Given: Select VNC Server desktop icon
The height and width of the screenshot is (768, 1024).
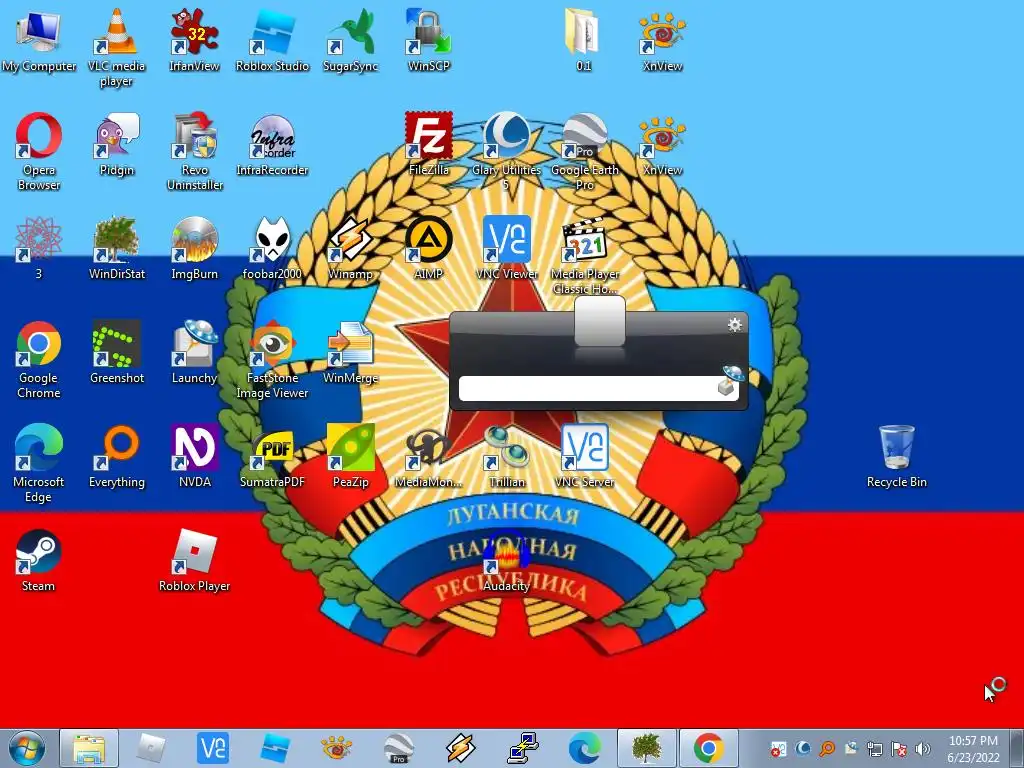Looking at the screenshot, I should click(584, 456).
